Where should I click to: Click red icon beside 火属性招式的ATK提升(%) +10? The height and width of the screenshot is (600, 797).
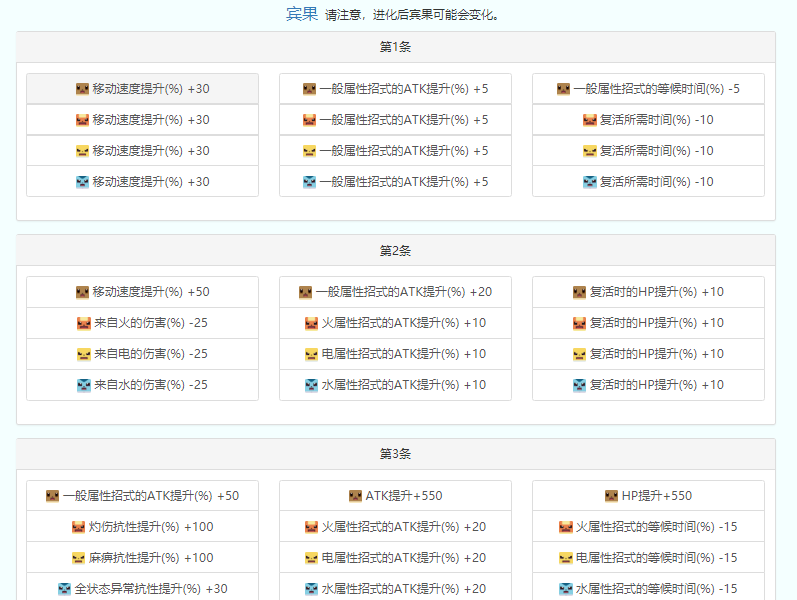(x=312, y=324)
